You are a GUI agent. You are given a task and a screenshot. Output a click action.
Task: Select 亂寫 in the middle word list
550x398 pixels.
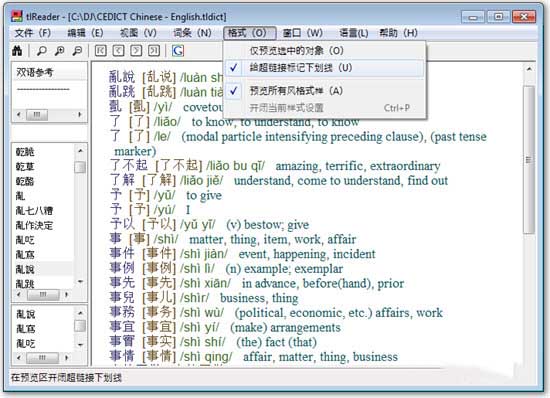click(x=25, y=255)
